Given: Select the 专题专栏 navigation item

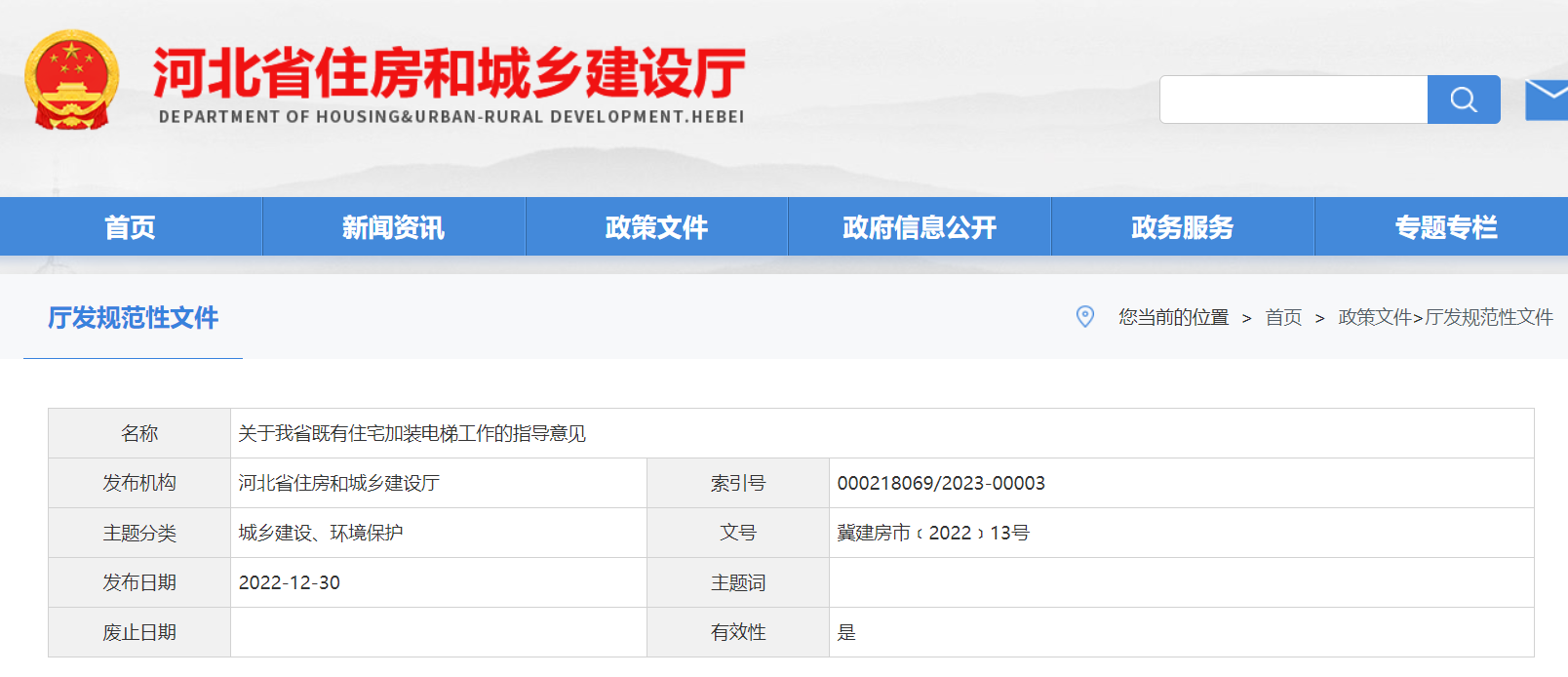Looking at the screenshot, I should pos(1445,227).
